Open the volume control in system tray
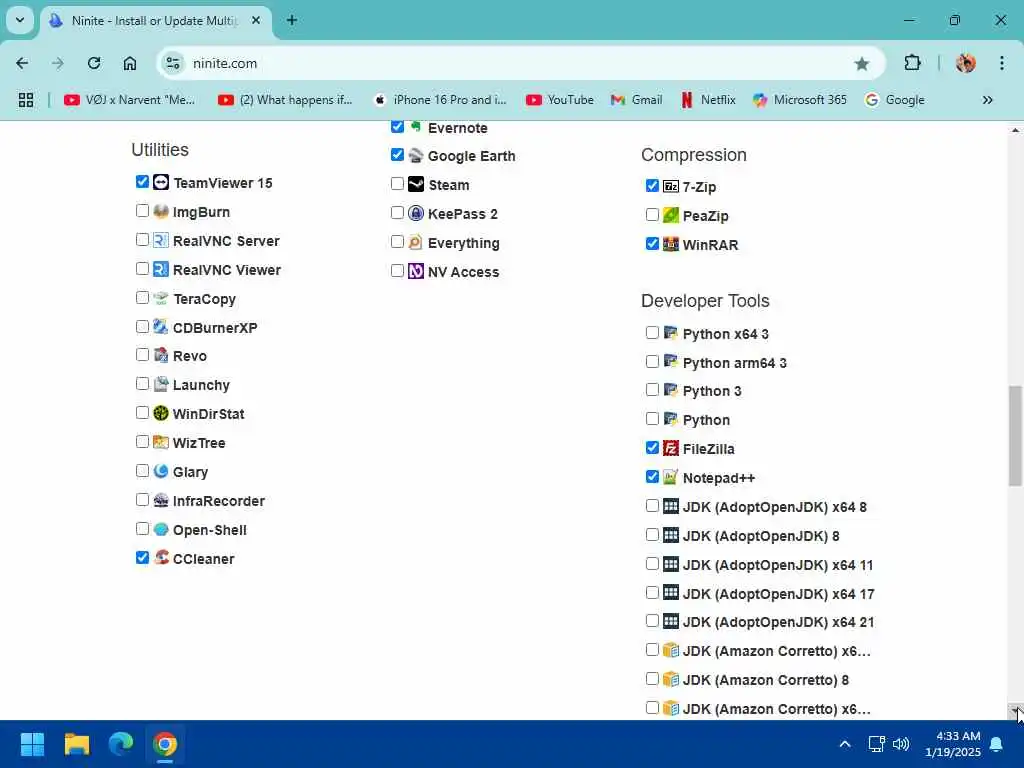This screenshot has height=768, width=1024. pyautogui.click(x=901, y=744)
